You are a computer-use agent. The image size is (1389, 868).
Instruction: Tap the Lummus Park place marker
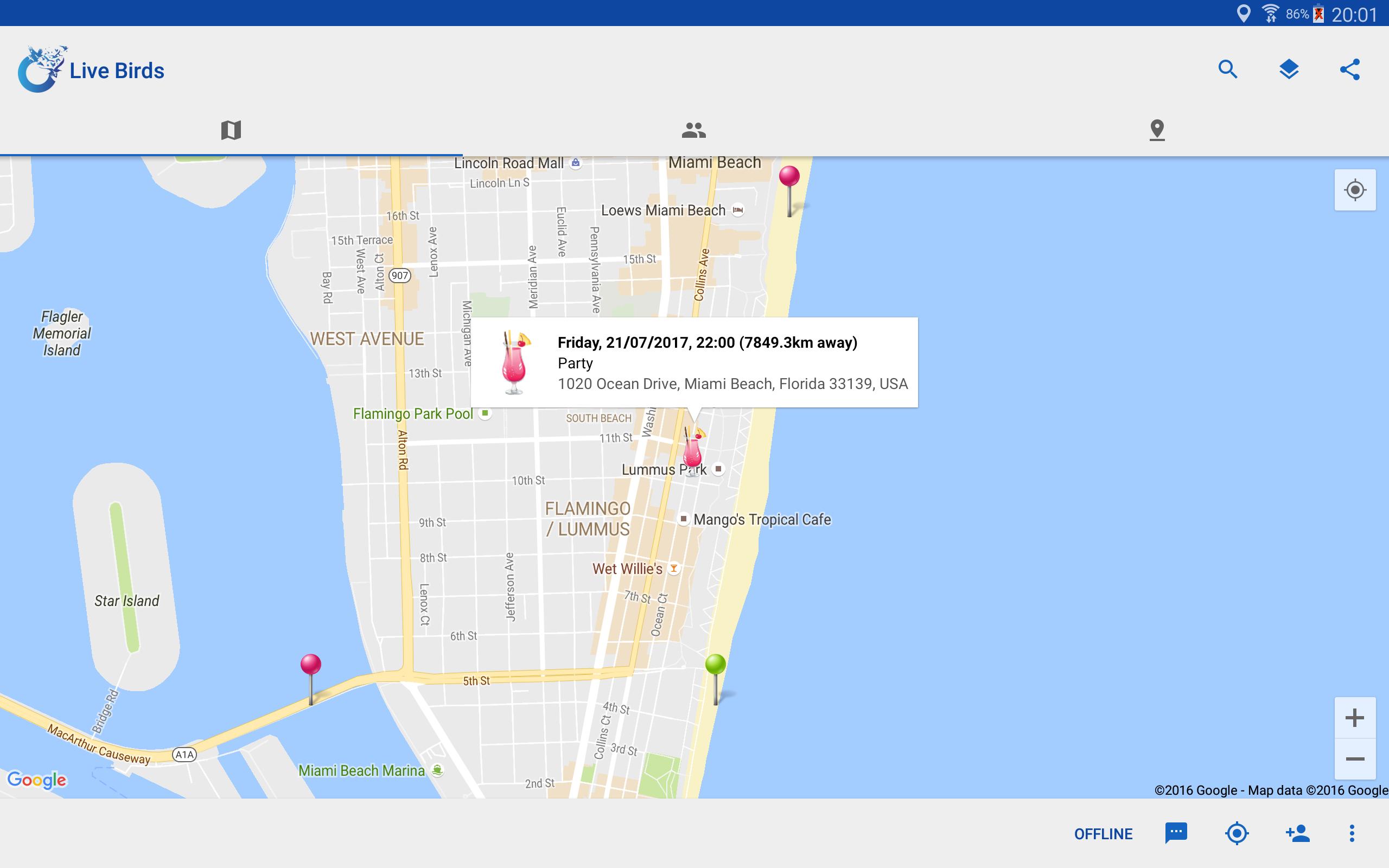click(718, 469)
